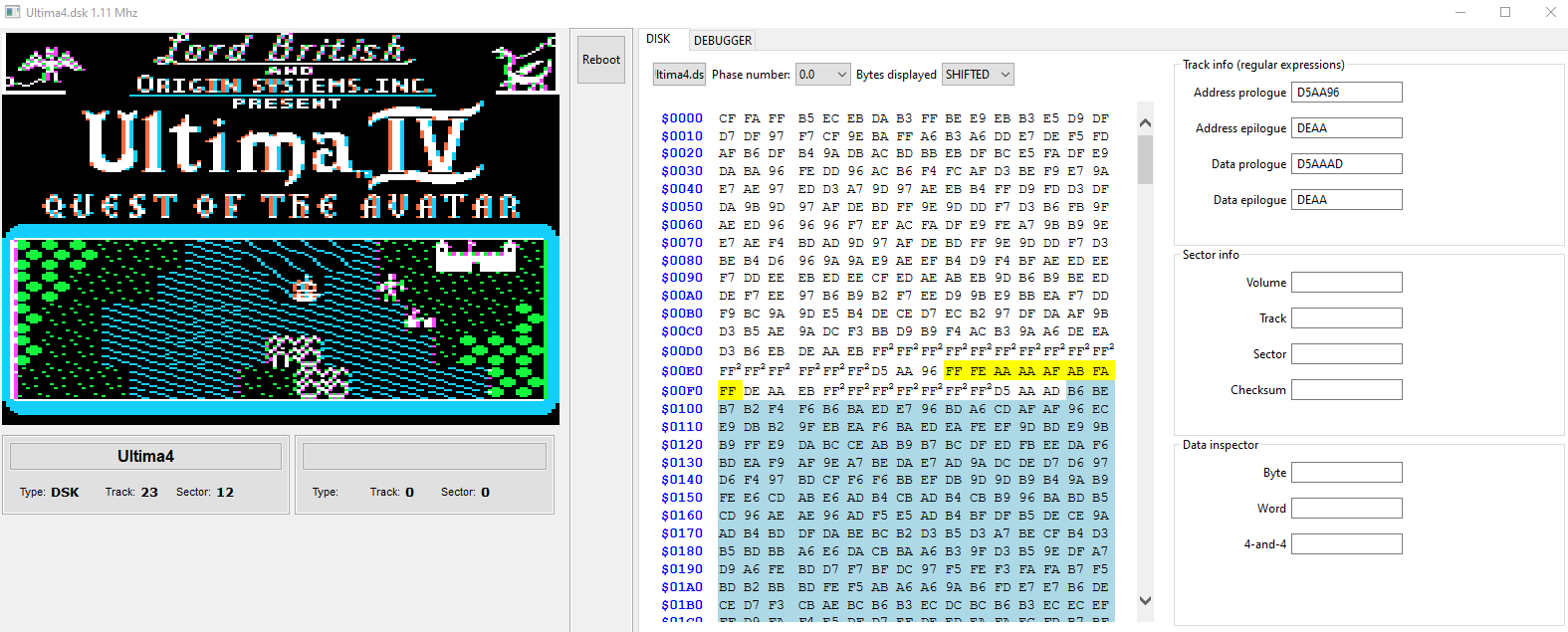Click the Sector info Volume field
Screen dimensions: 1568x632
click(1347, 283)
